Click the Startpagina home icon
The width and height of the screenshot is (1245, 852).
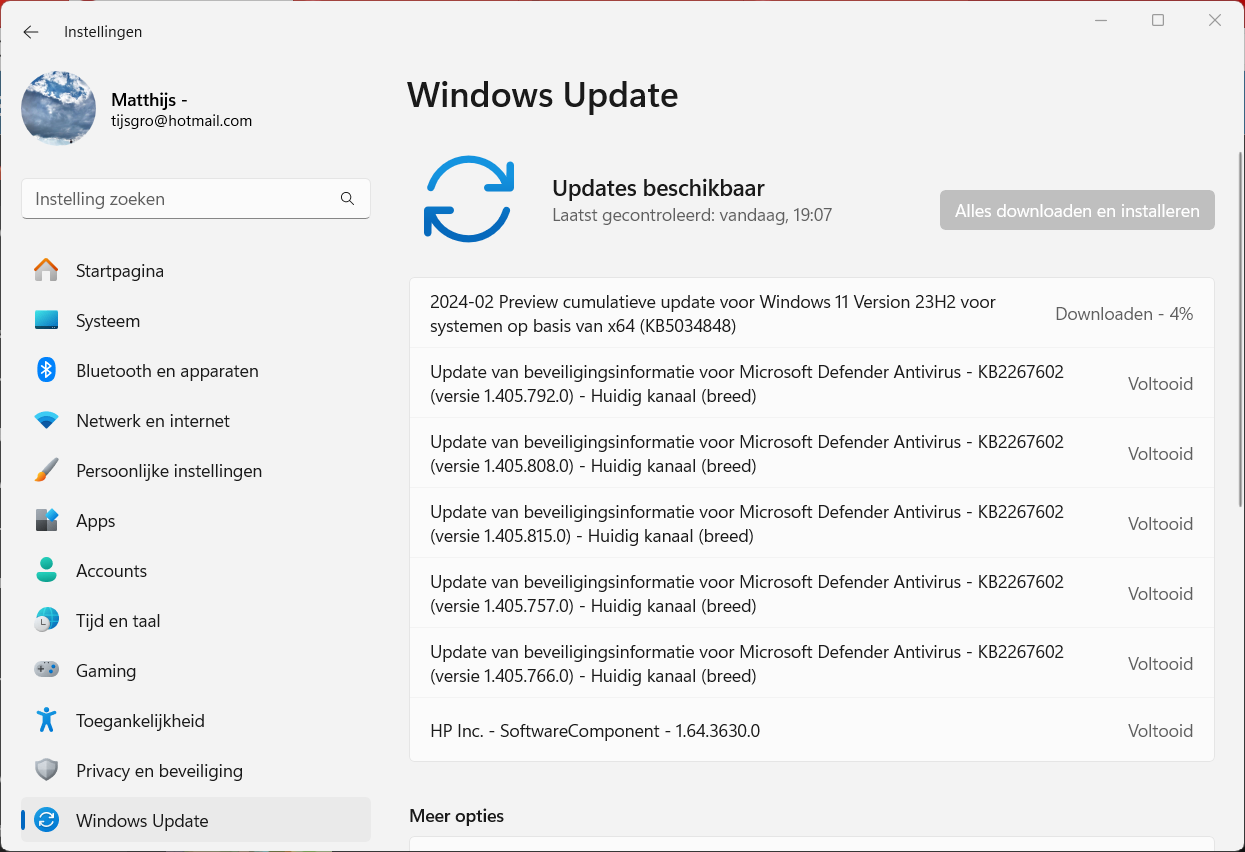click(46, 271)
